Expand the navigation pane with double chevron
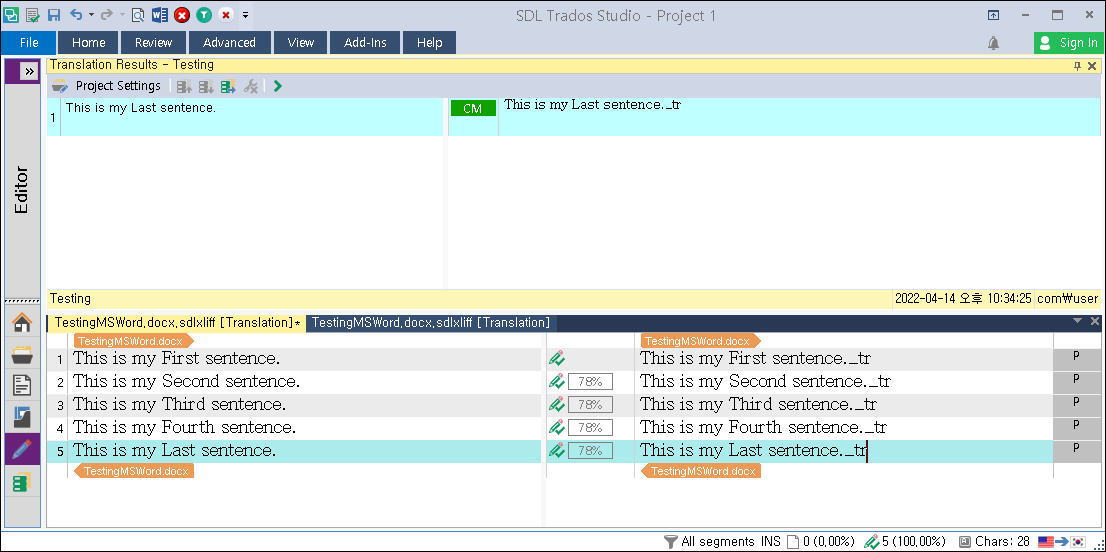 point(29,71)
